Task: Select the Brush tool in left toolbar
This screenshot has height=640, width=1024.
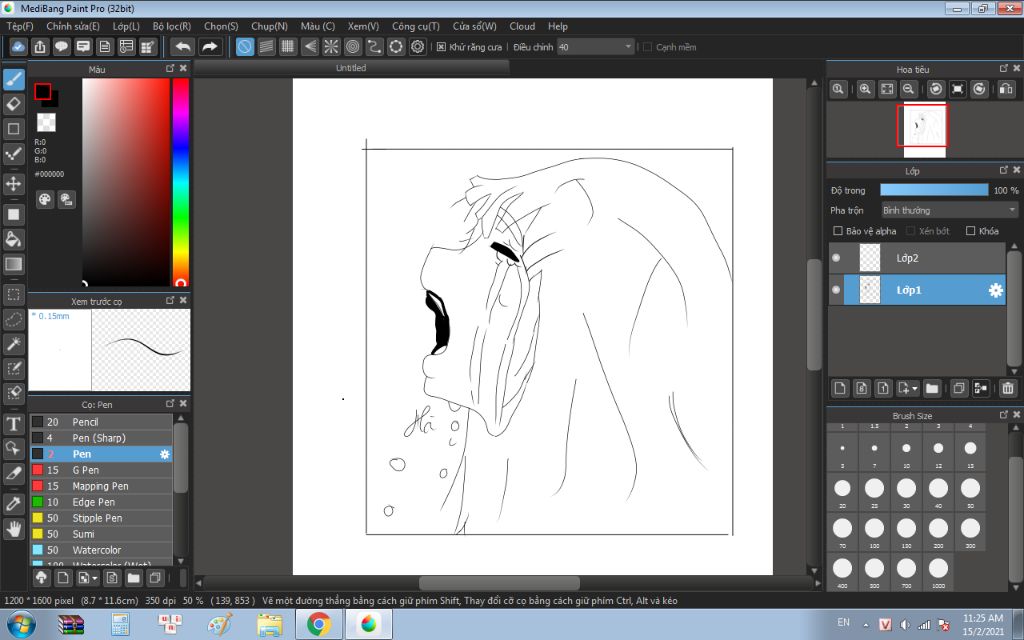Action: pyautogui.click(x=14, y=80)
